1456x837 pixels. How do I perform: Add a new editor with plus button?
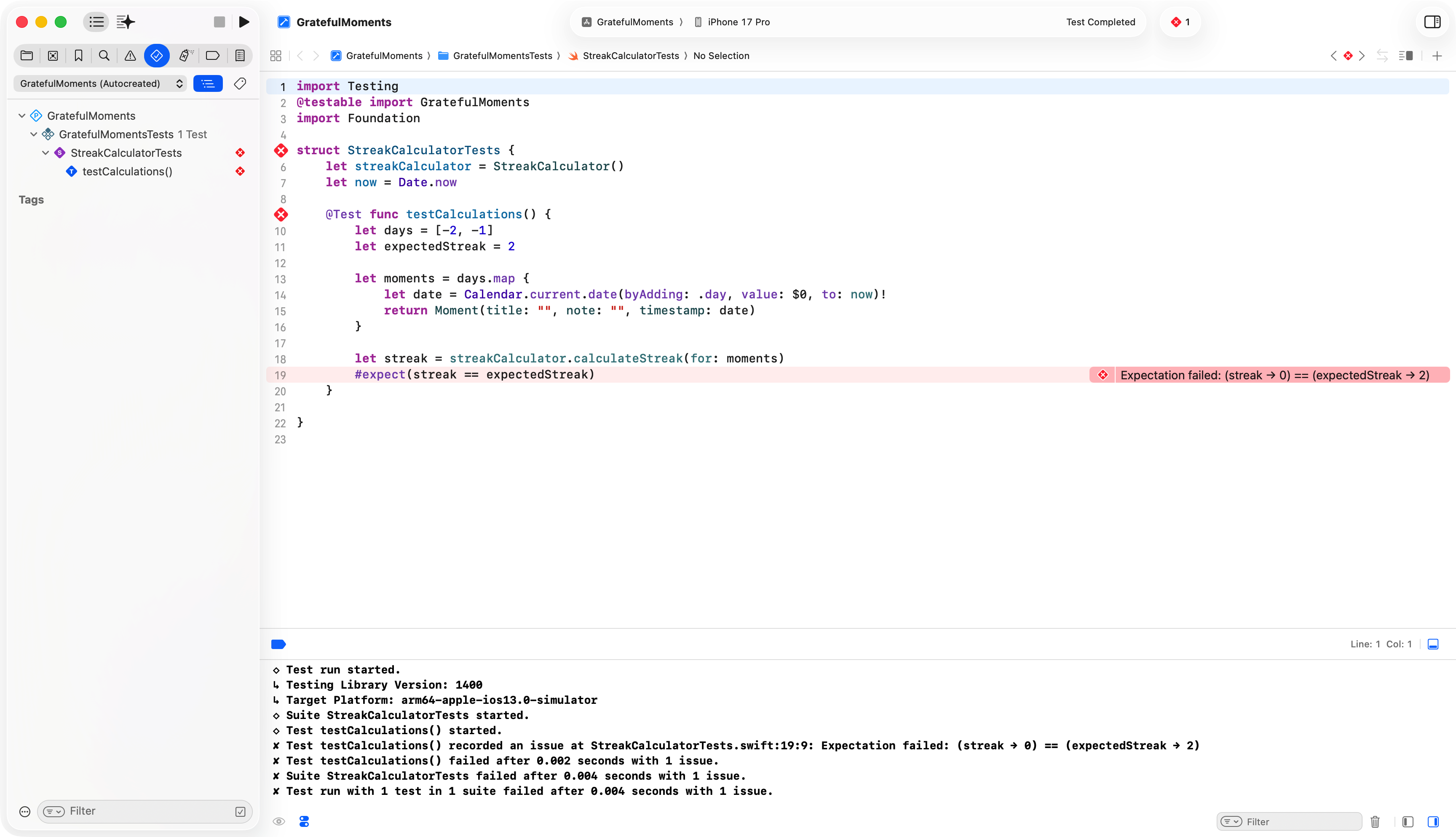pyautogui.click(x=1437, y=56)
